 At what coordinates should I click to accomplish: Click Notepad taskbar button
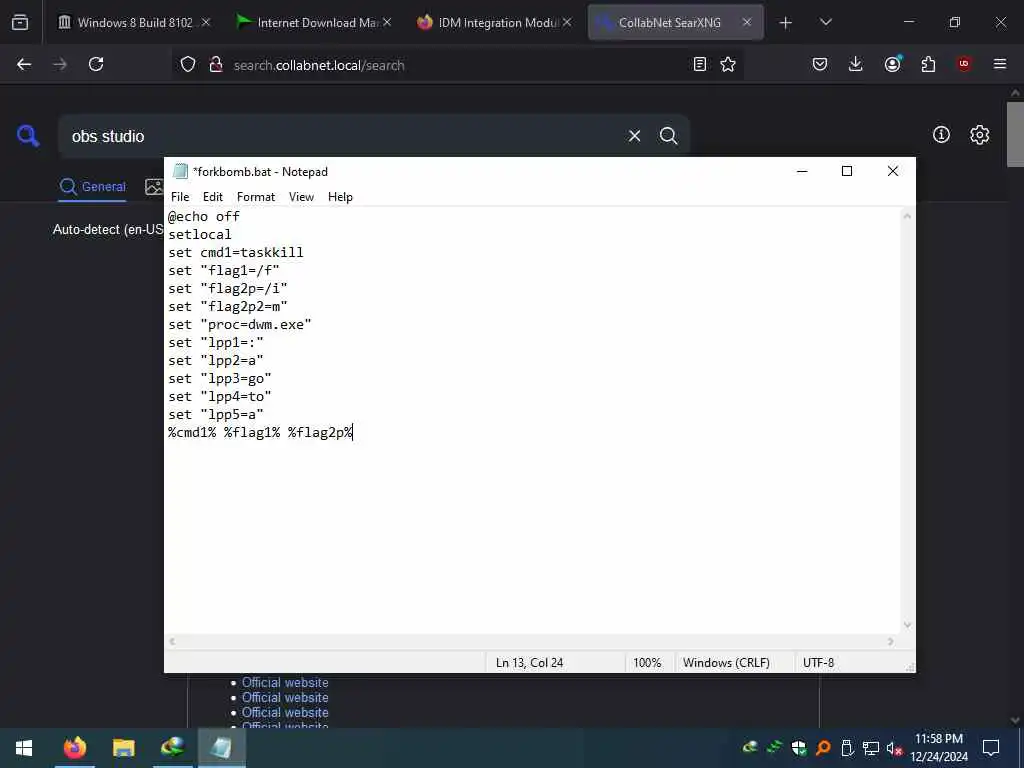pos(221,748)
